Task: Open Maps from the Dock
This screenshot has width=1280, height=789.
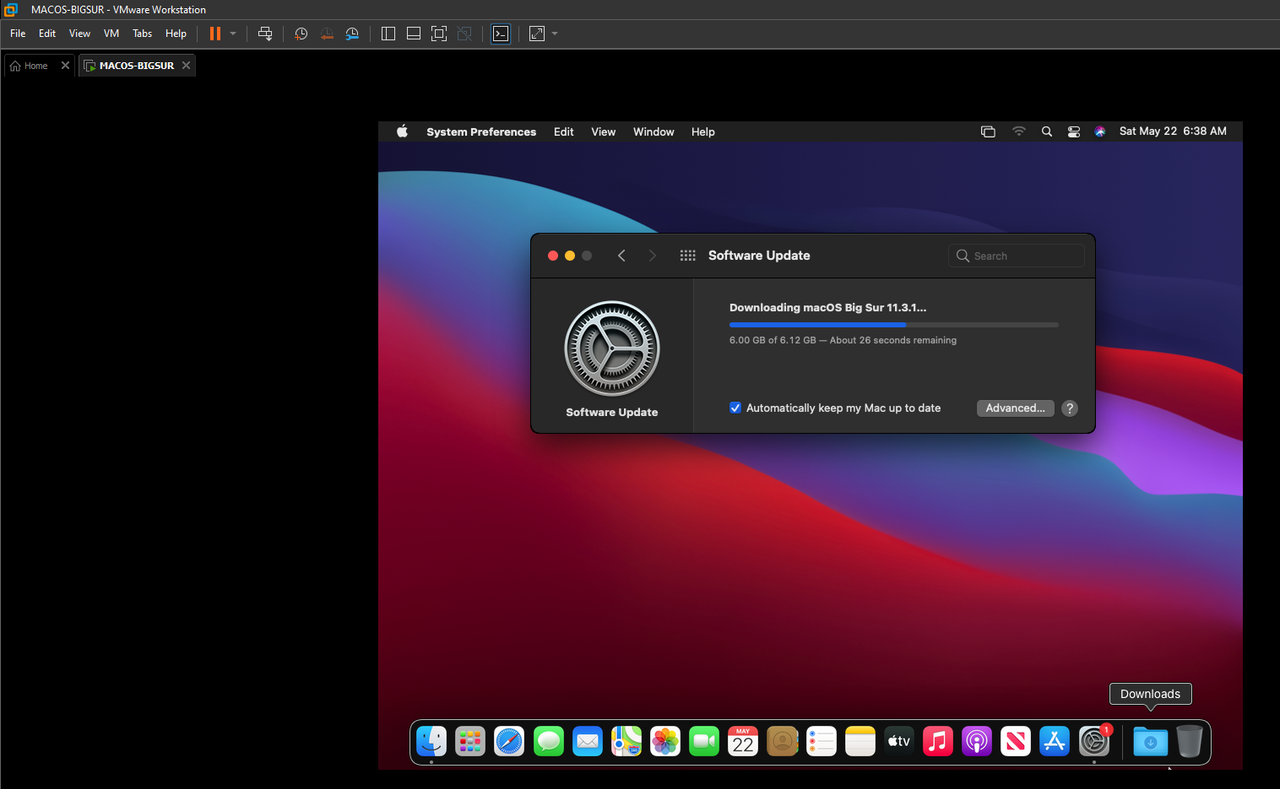Action: pos(626,741)
